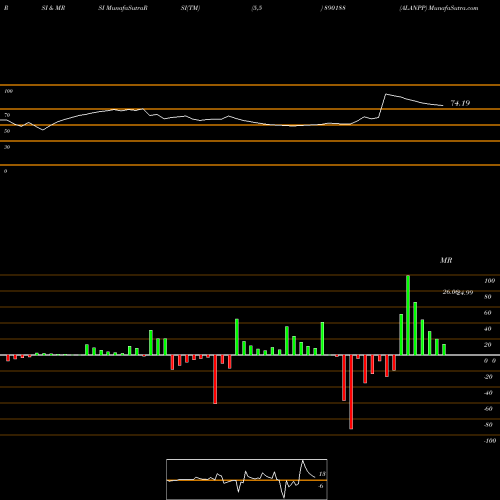
Task: Click the MunafaSutra.com watermark text at top right
Action: pos(453,8)
